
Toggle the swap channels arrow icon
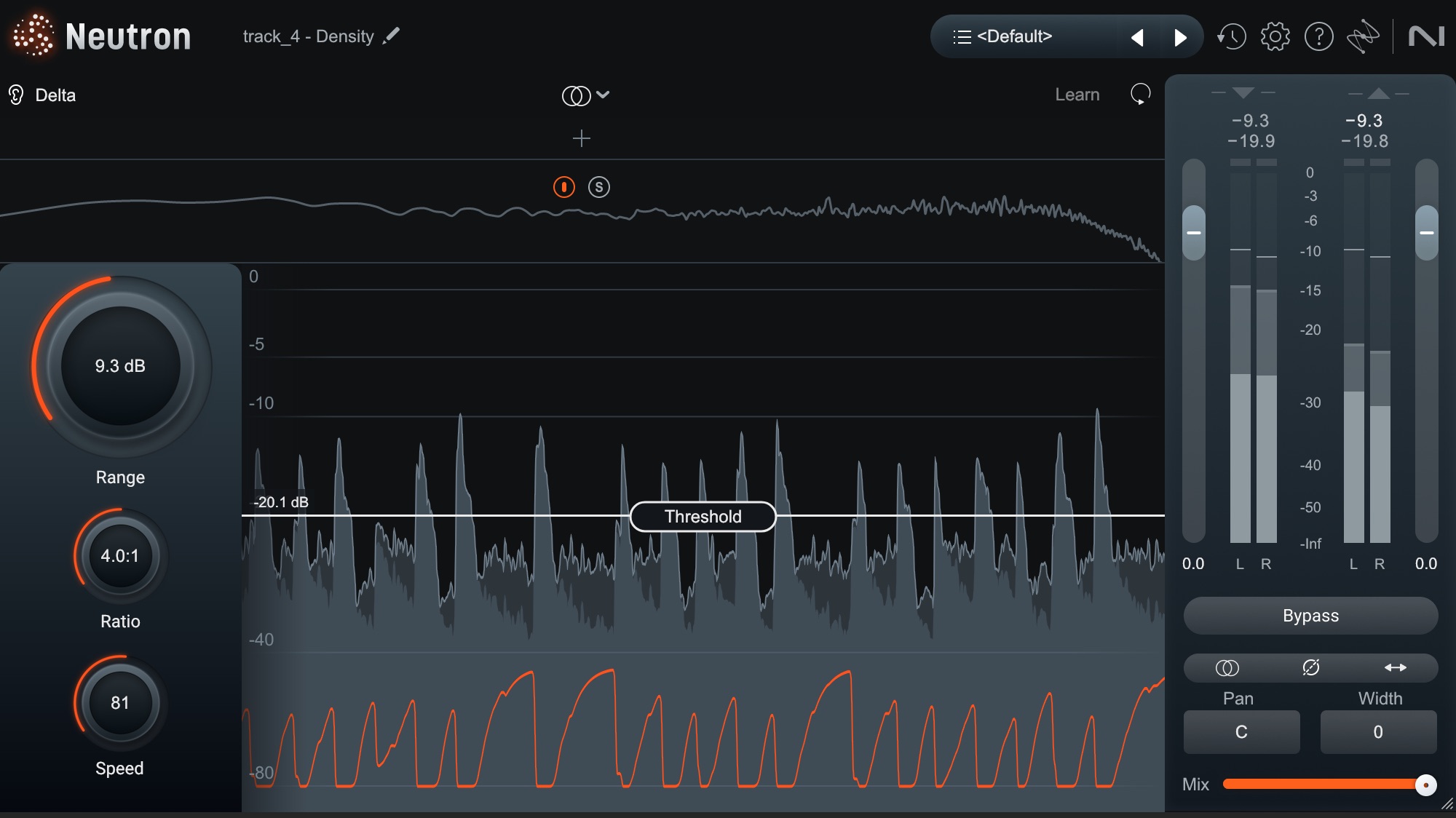point(1395,667)
